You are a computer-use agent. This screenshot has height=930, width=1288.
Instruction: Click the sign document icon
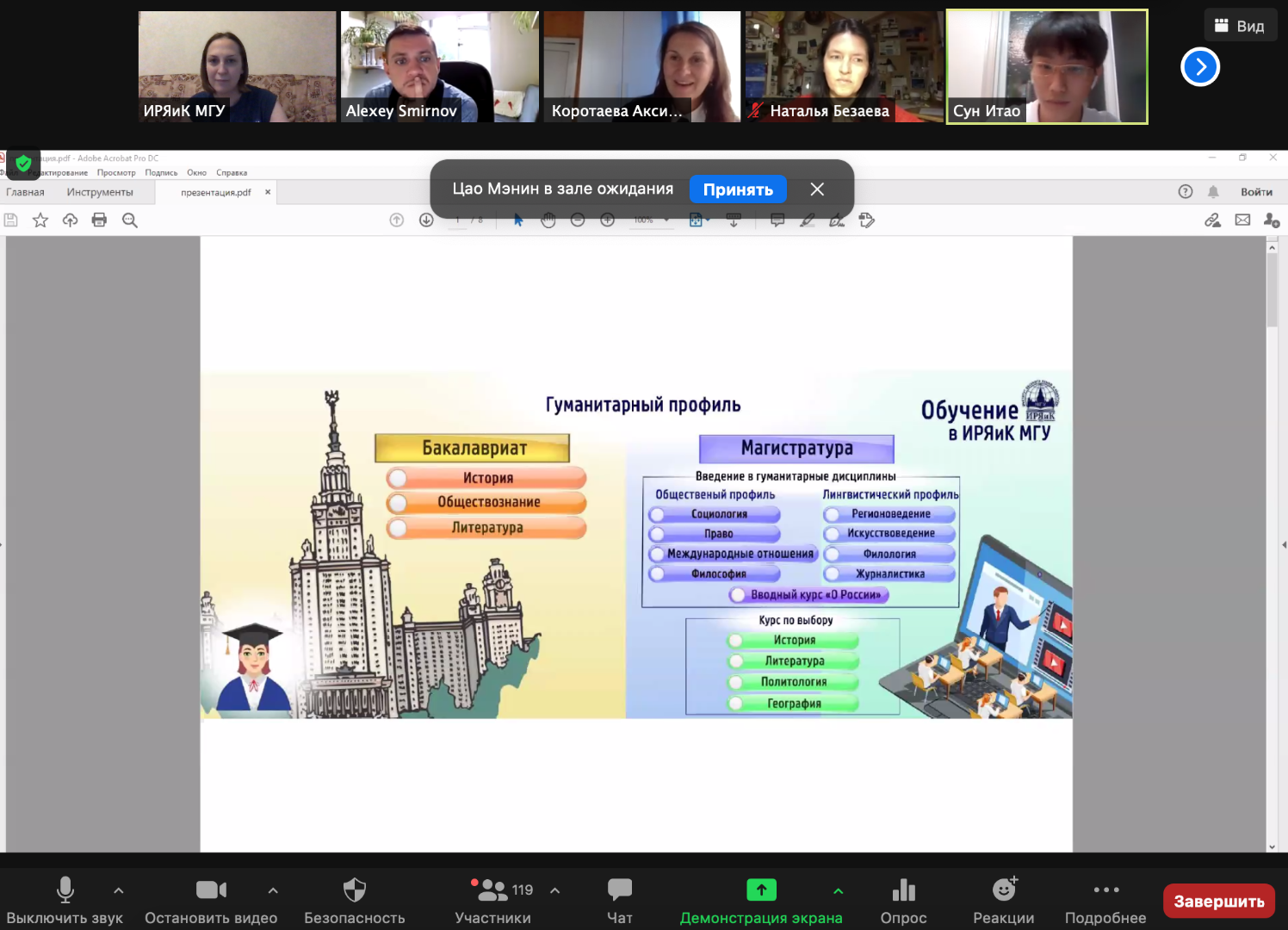pyautogui.click(x=837, y=220)
